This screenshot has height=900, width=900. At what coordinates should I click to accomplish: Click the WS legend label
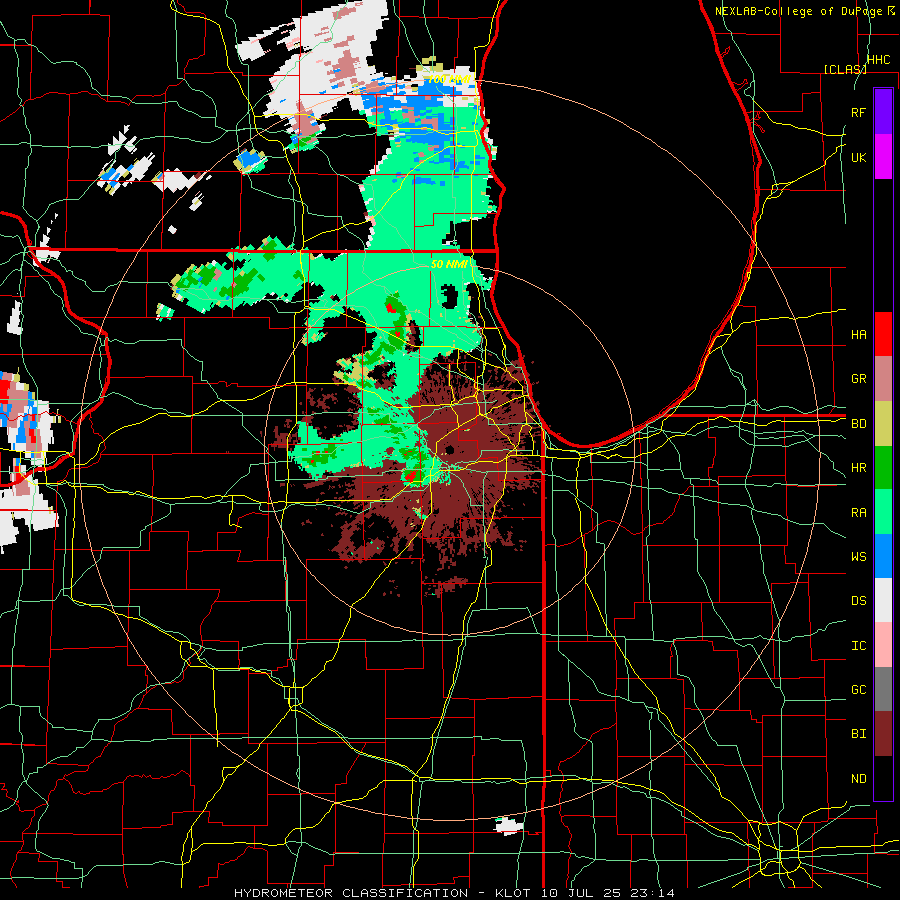click(x=859, y=557)
